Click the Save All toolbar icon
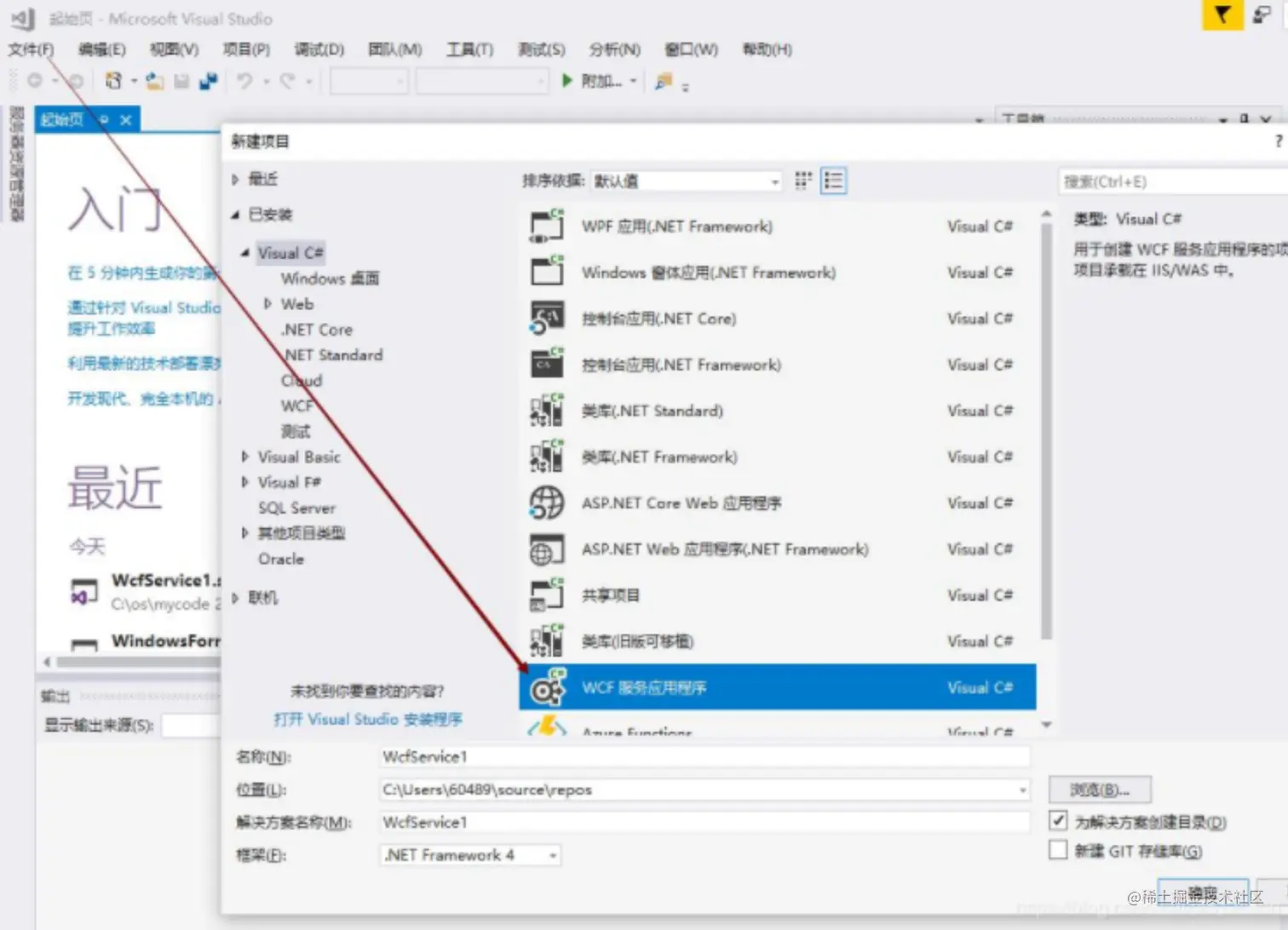The height and width of the screenshot is (930, 1288). (x=208, y=81)
